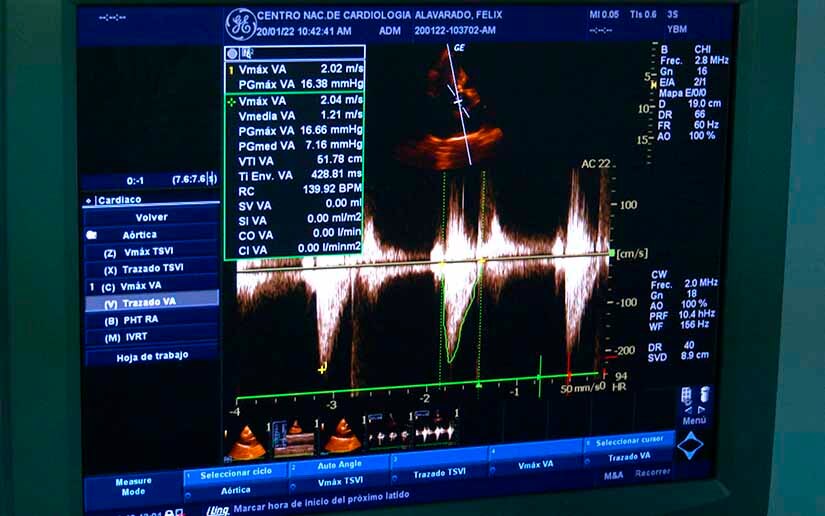Open the Menú control at right
Screen dimensions: 825x516
(x=694, y=420)
